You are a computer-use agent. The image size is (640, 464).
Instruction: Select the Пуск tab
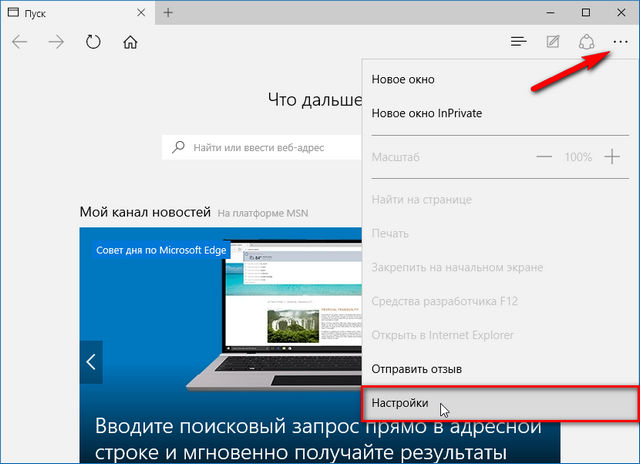coord(78,13)
